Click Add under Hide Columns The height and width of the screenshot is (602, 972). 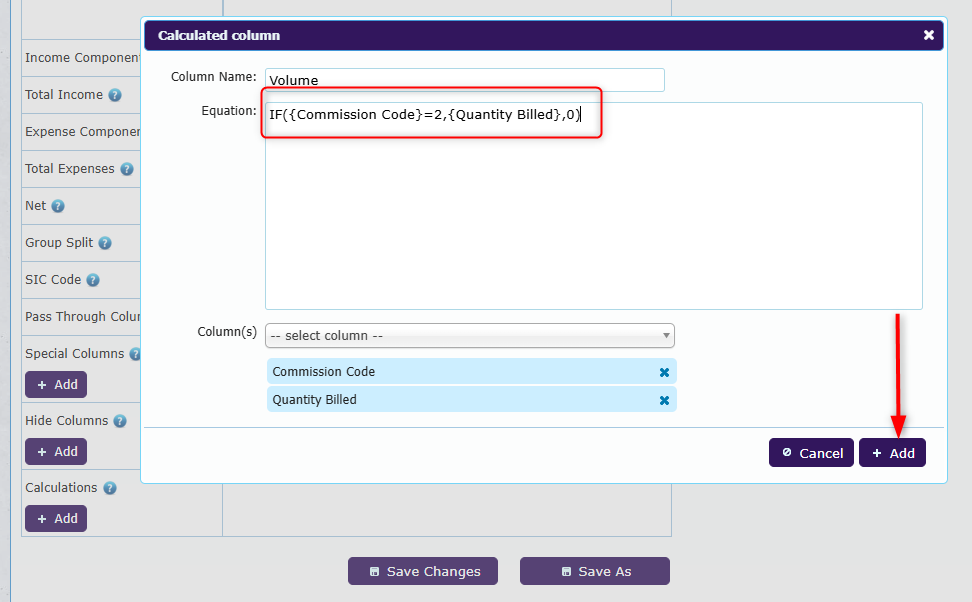click(56, 451)
